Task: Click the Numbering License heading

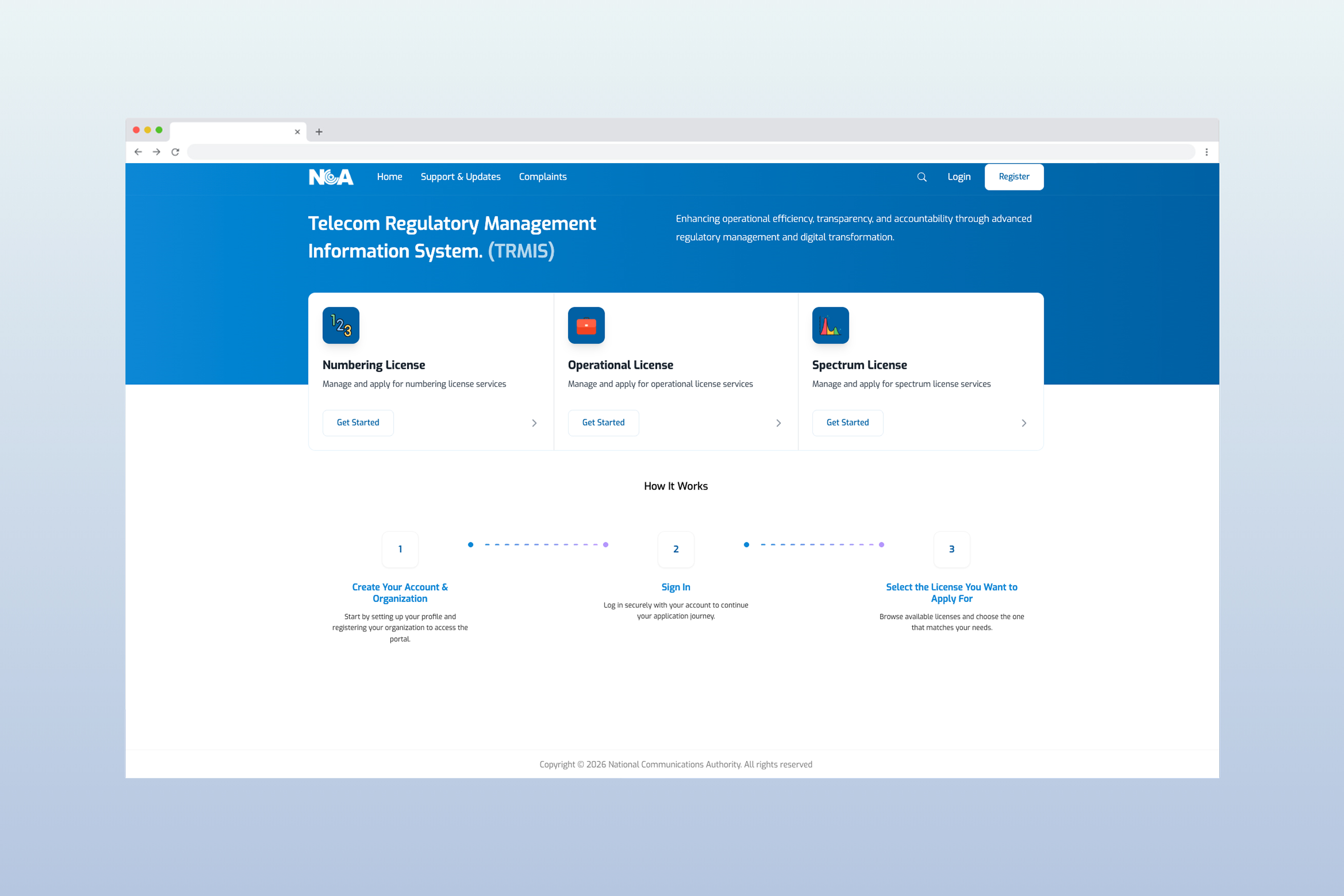Action: [x=374, y=365]
